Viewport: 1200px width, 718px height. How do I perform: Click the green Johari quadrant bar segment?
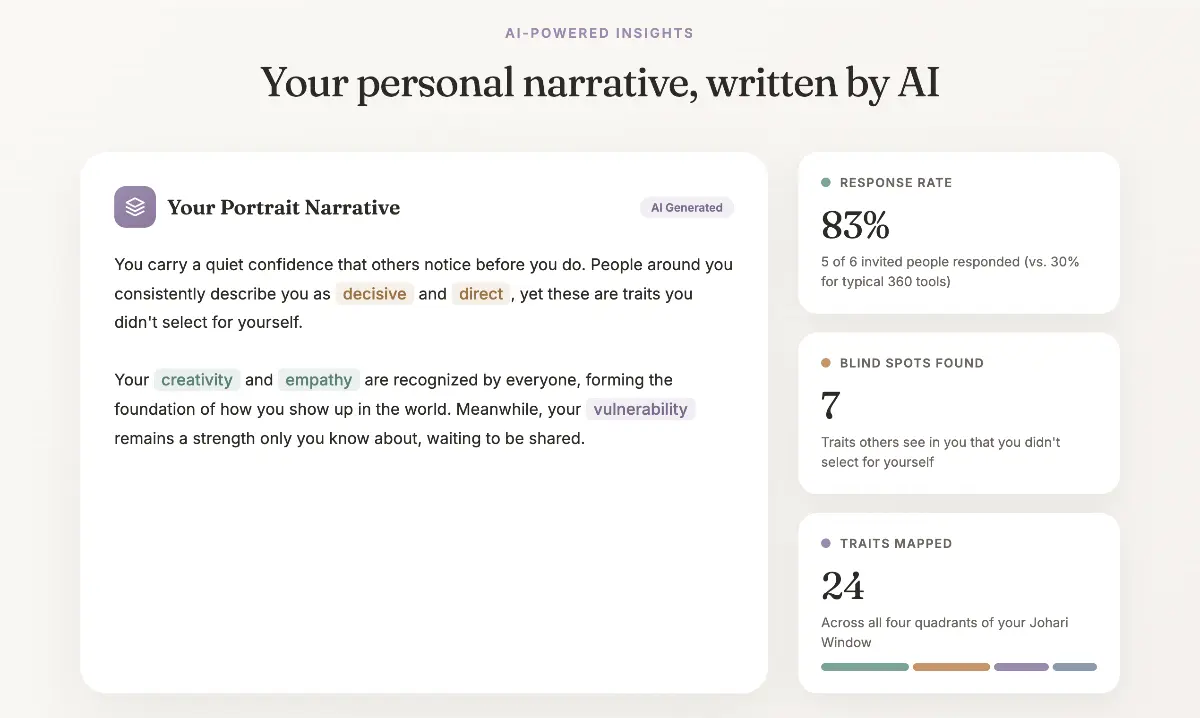pyautogui.click(x=865, y=667)
